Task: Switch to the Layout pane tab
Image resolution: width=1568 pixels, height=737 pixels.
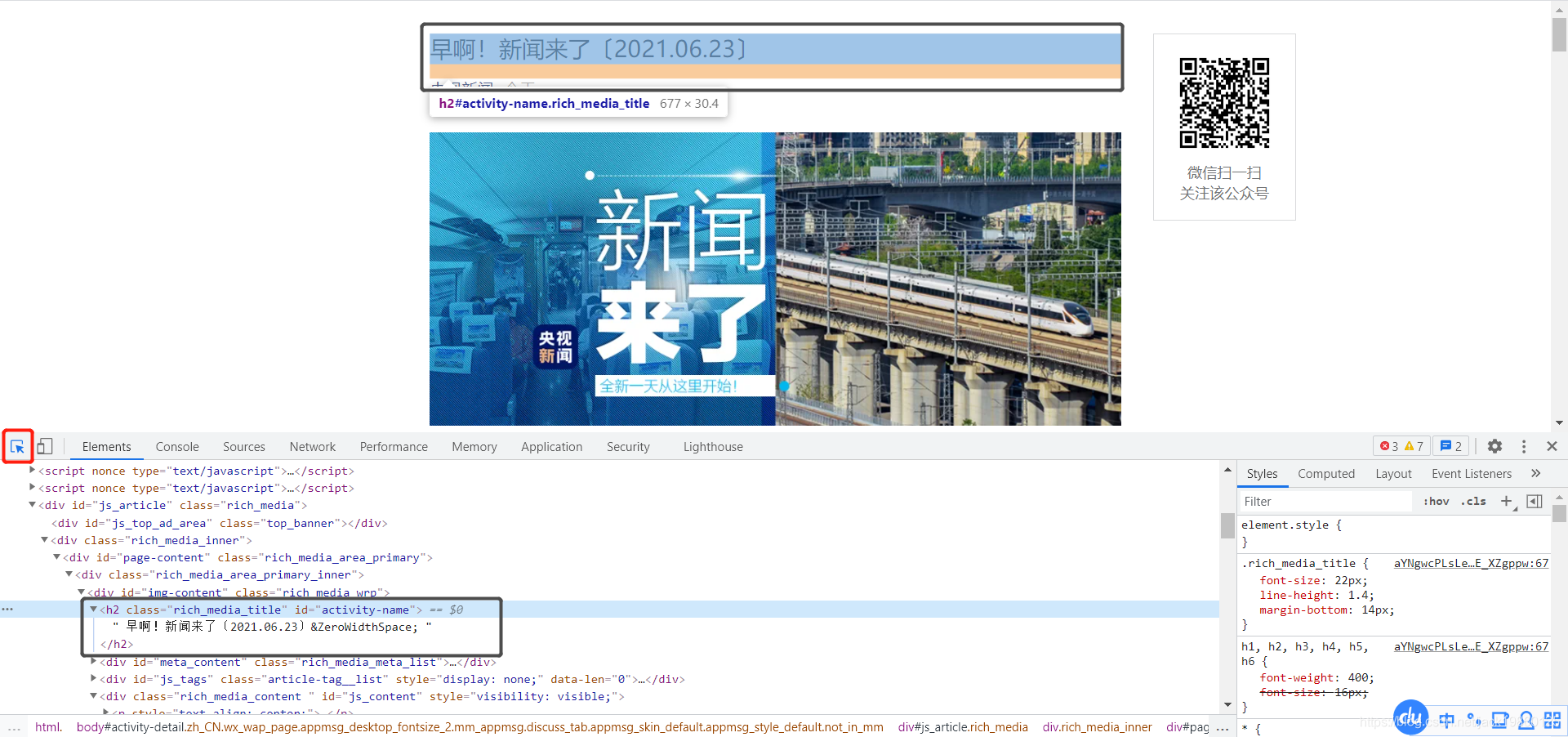Action: [1393, 474]
